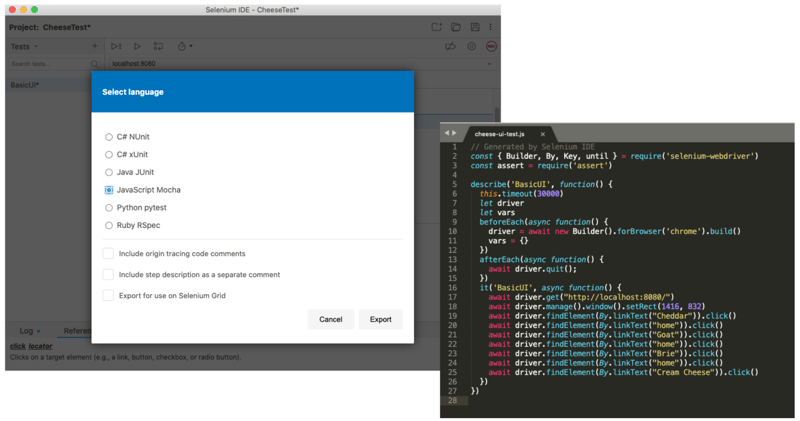The width and height of the screenshot is (800, 421).
Task: Choose the Java JUnit language option
Action: click(109, 172)
